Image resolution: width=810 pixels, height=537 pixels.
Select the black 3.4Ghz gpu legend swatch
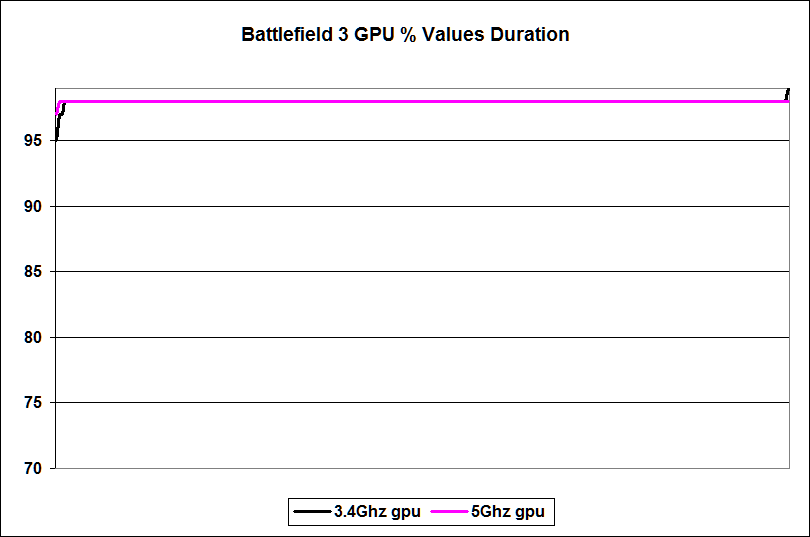pyautogui.click(x=305, y=512)
